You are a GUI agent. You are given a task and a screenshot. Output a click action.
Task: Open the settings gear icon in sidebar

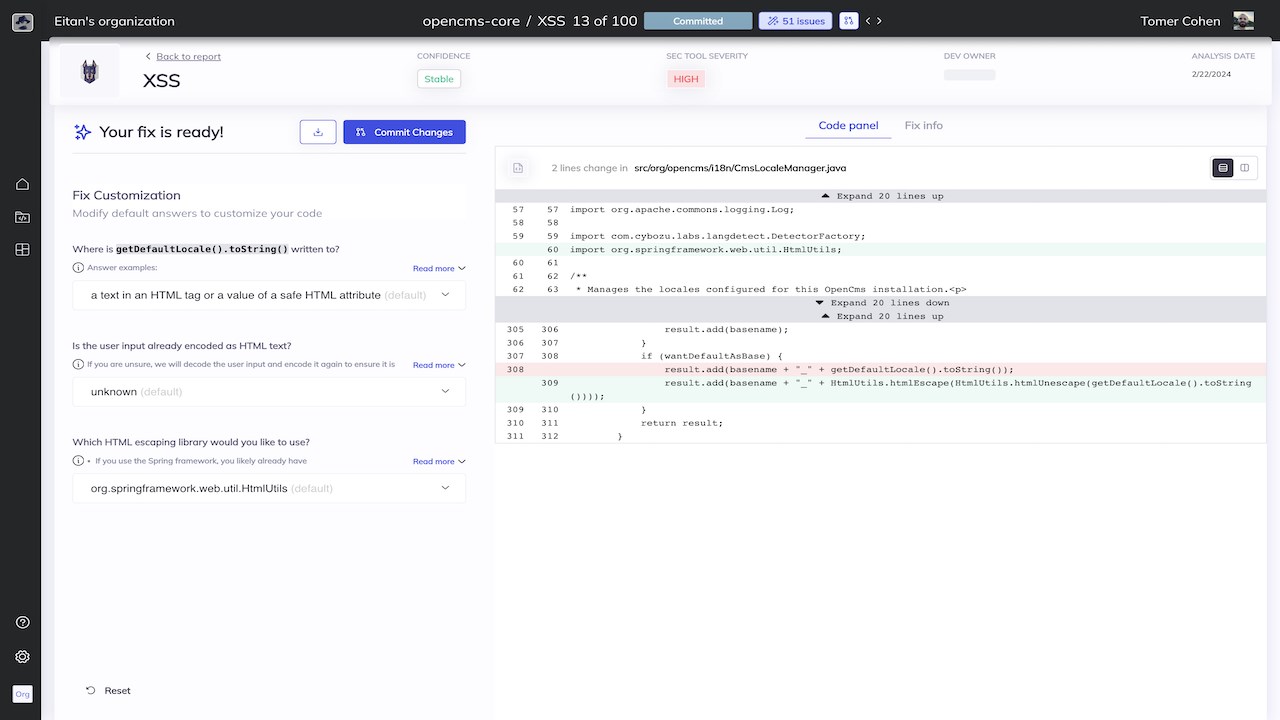click(22, 657)
